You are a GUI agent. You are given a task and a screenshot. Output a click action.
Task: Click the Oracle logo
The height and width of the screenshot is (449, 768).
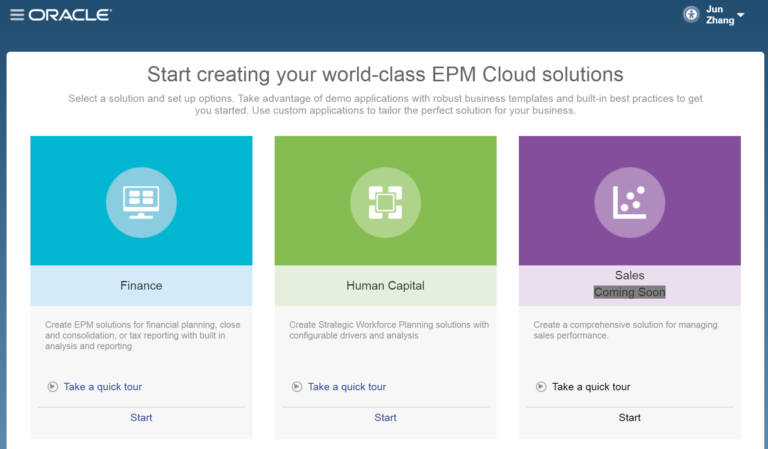(70, 15)
